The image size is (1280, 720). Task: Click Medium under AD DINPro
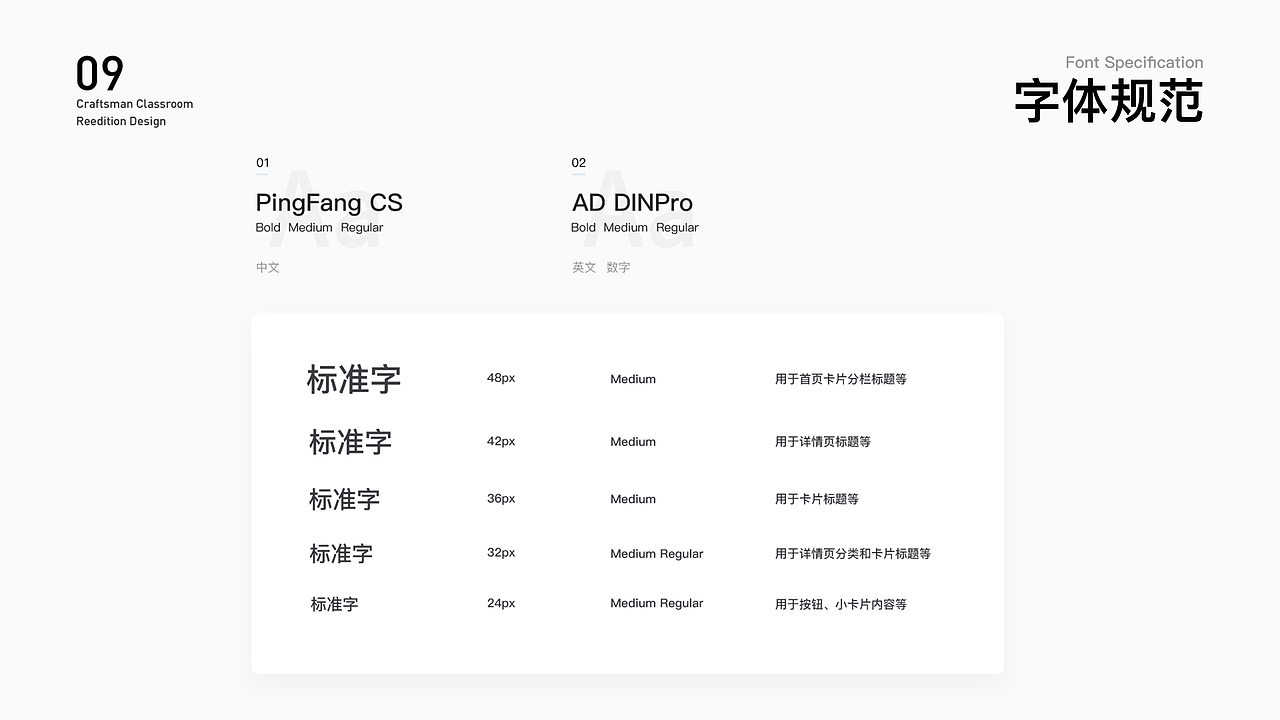point(625,227)
